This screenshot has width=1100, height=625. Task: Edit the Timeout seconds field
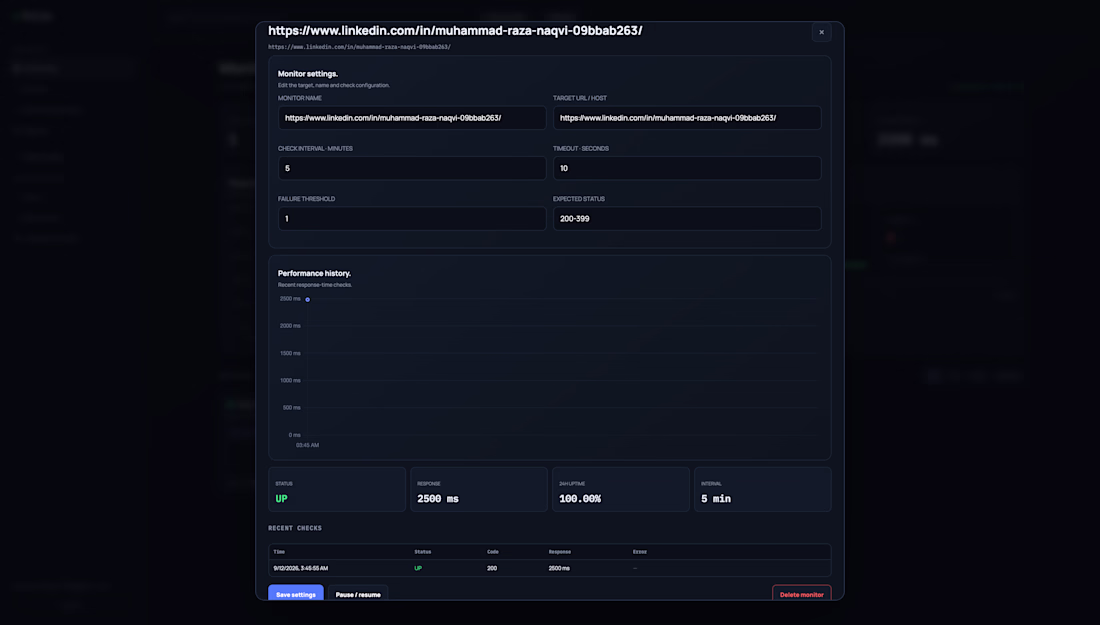pos(687,168)
